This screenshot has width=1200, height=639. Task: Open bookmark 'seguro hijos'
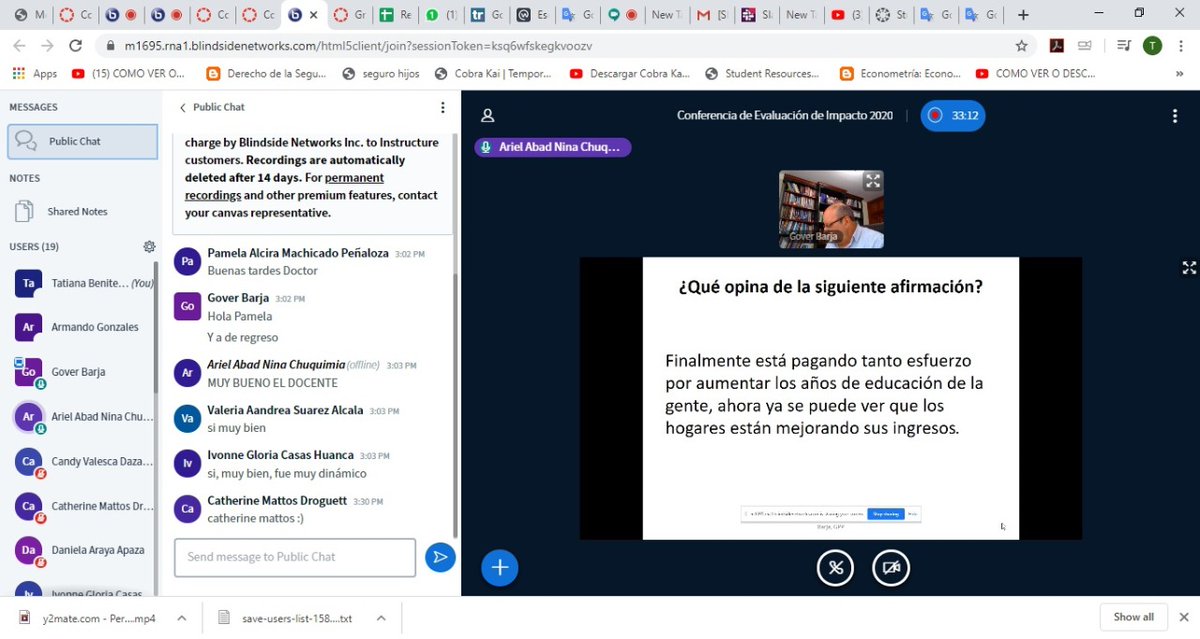click(383, 74)
